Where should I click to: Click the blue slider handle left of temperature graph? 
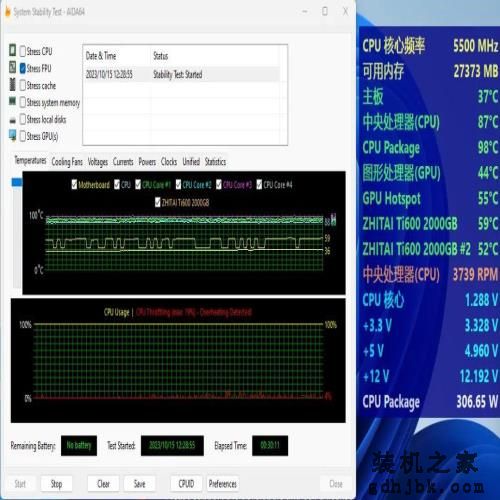[x=17, y=182]
